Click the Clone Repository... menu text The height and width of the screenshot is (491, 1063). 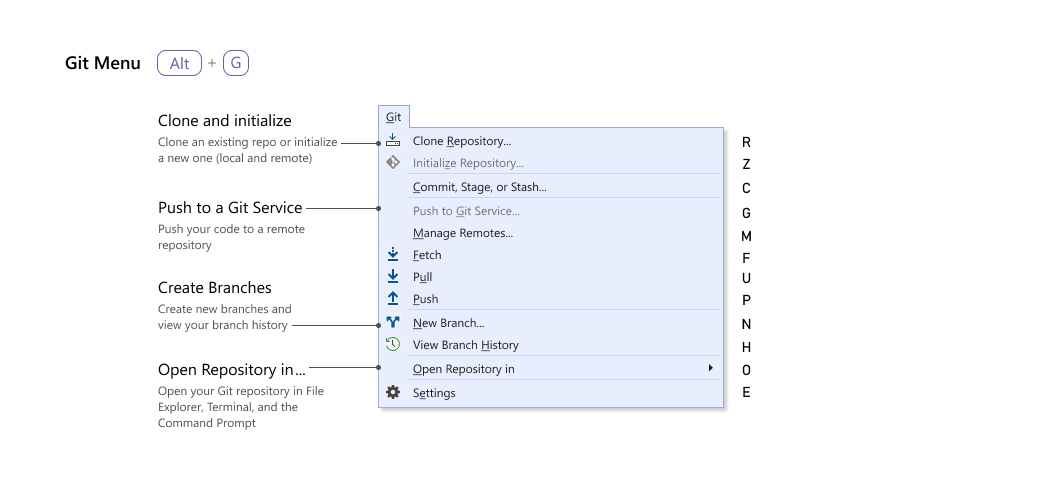coord(461,141)
